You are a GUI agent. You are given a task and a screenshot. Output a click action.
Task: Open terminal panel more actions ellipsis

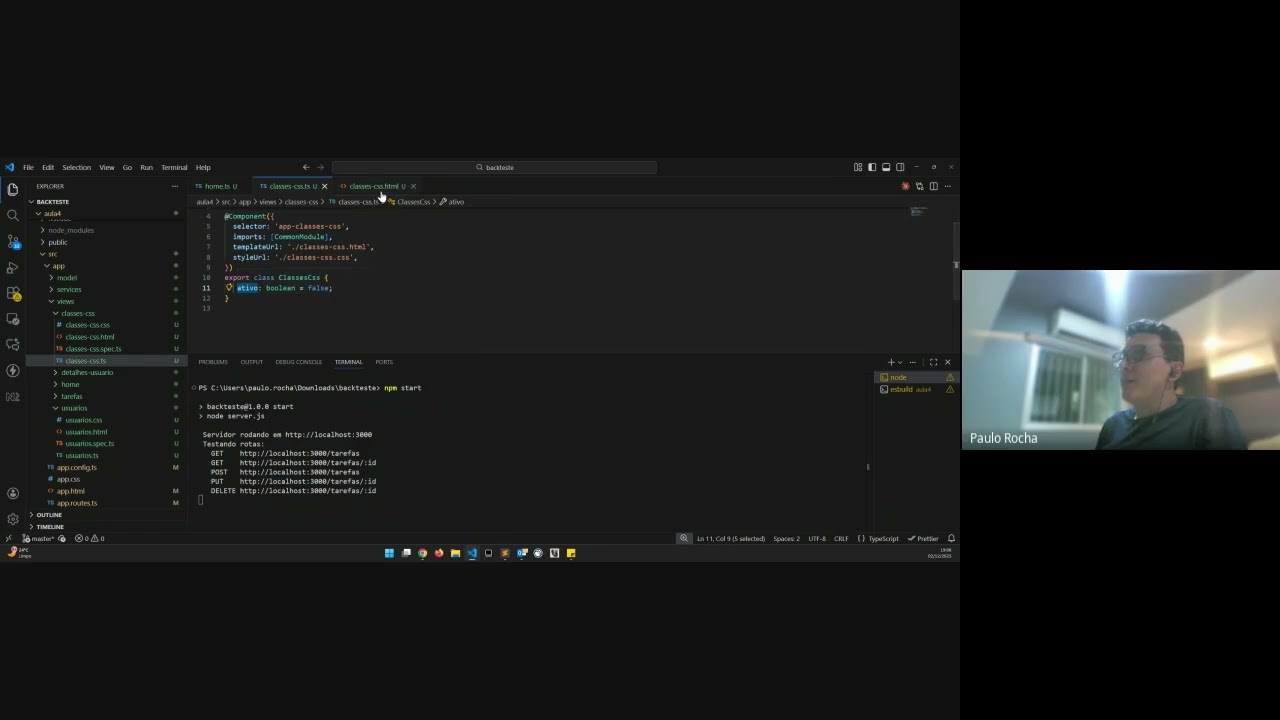tap(912, 362)
